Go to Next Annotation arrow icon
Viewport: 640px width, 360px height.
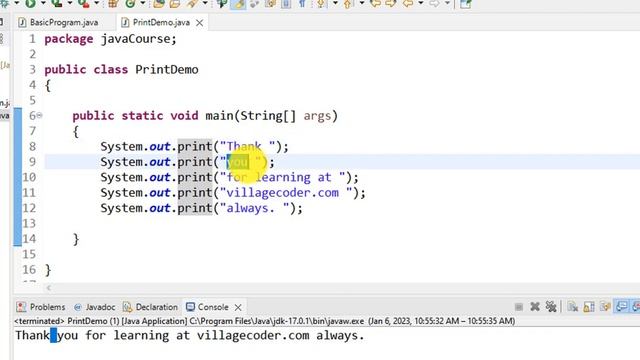pos(320,4)
